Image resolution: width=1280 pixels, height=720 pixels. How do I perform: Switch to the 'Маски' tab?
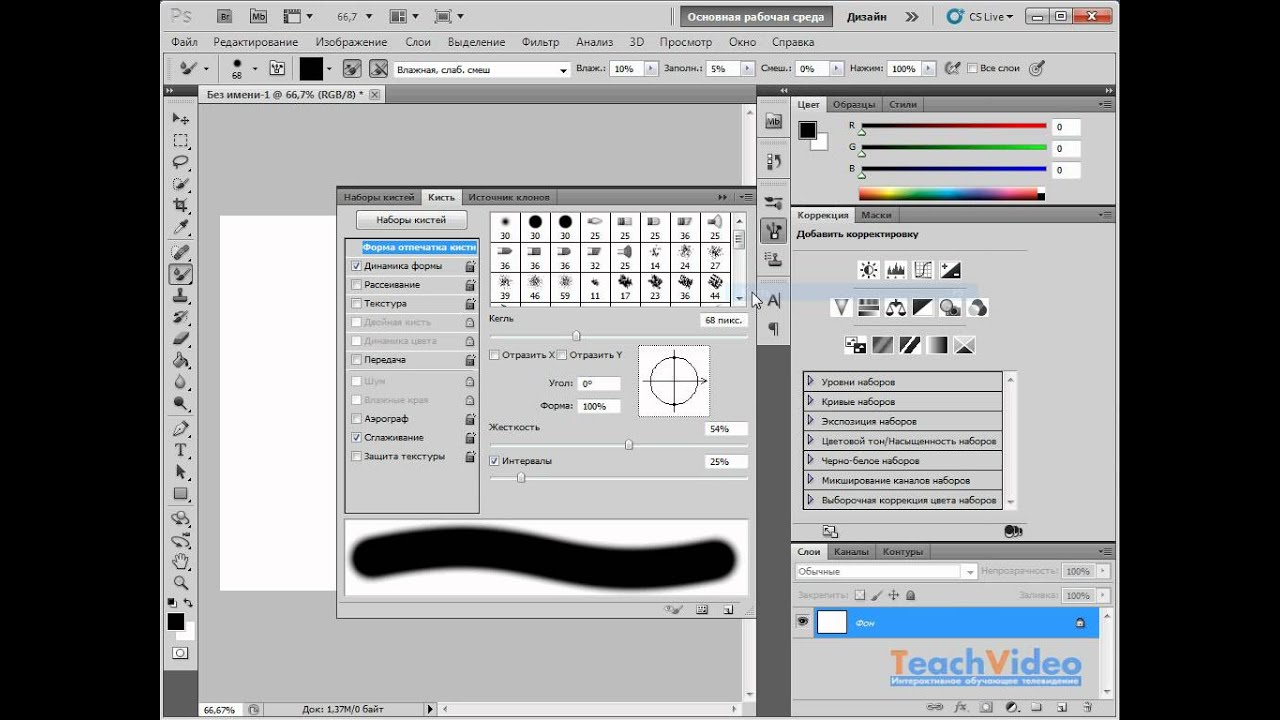(x=876, y=215)
